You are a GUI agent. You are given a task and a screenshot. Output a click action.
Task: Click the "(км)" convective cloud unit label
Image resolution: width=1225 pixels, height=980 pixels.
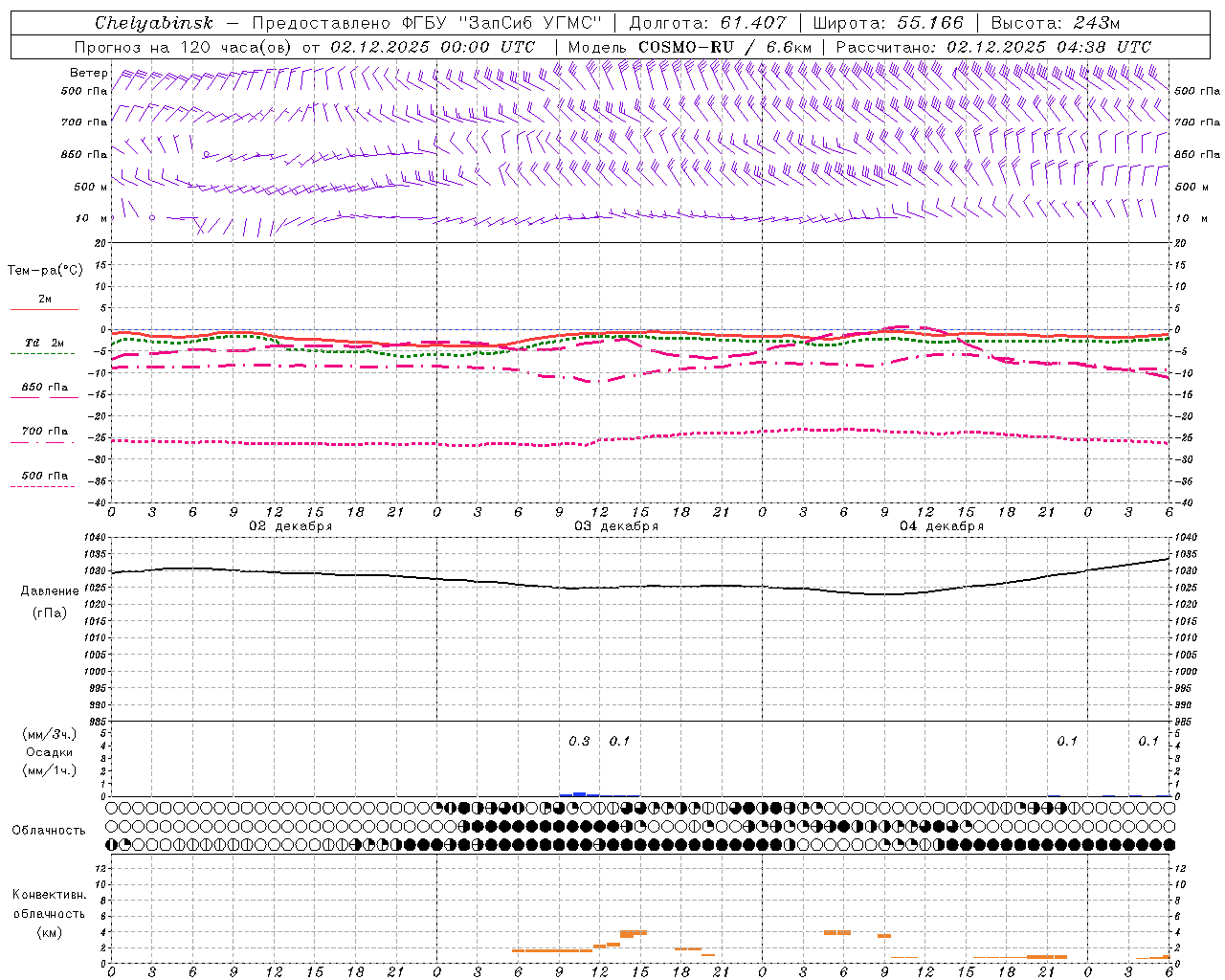(x=49, y=932)
